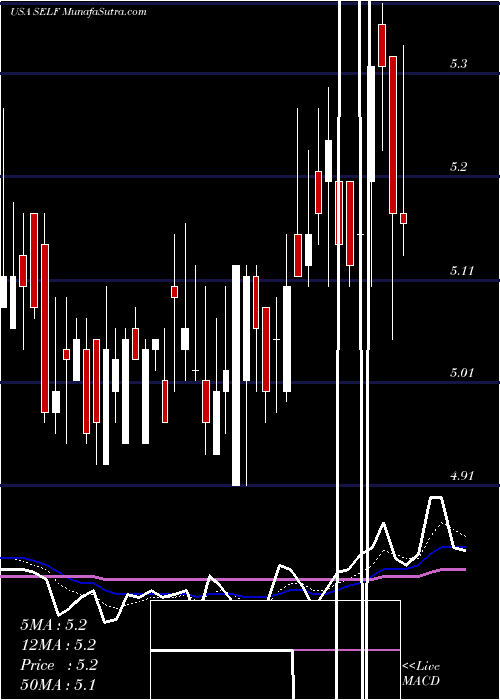The width and height of the screenshot is (500, 700).
Task: Click the '50MA : 5.1' legend entry
Action: tap(58, 684)
